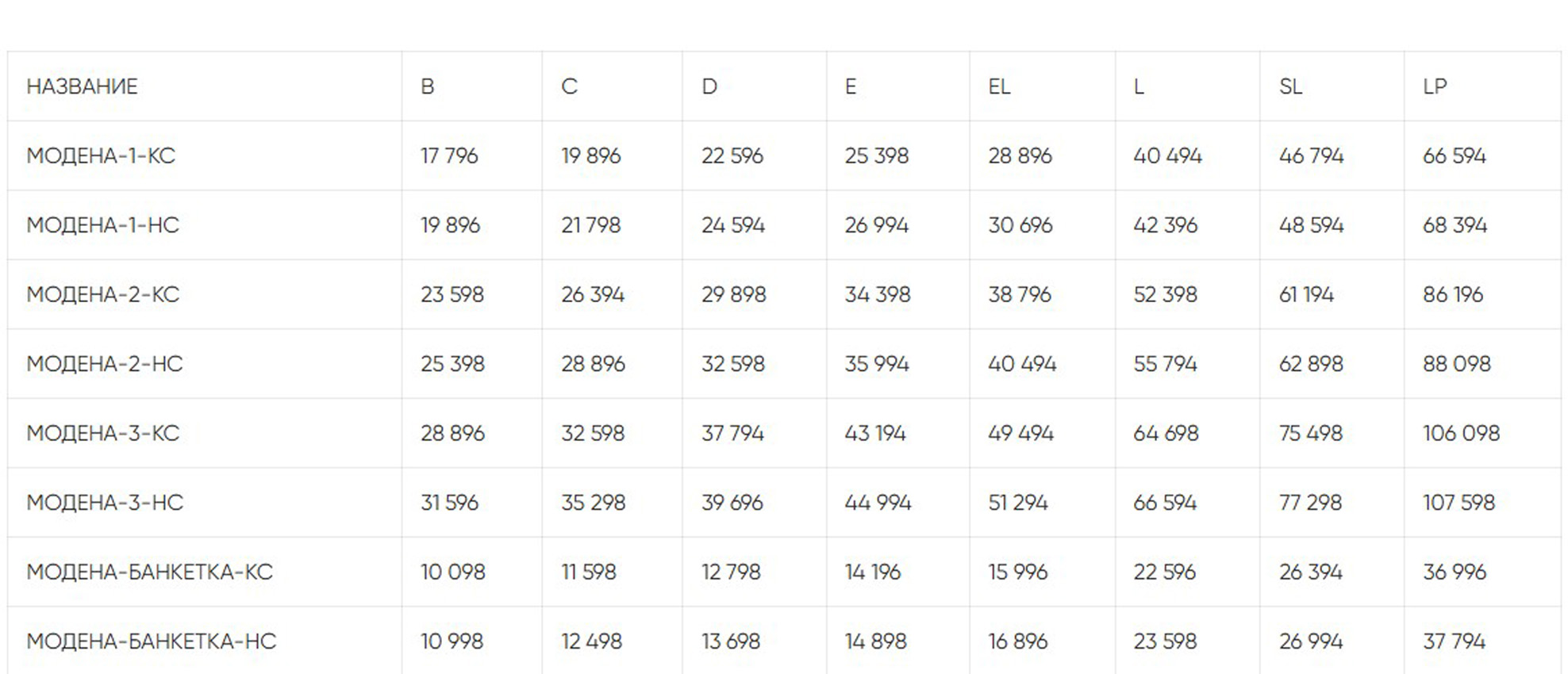Click the НАЗВАНИЕ column header
The width and height of the screenshot is (1568, 674).
click(82, 86)
